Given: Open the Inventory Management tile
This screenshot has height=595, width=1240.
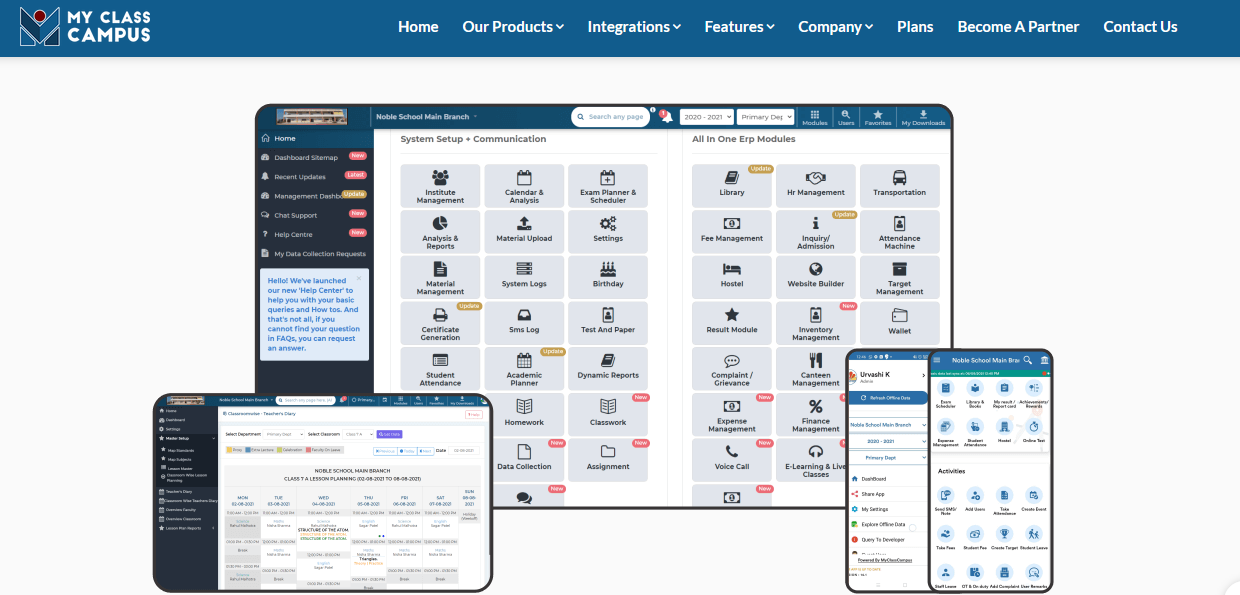Looking at the screenshot, I should click(816, 324).
